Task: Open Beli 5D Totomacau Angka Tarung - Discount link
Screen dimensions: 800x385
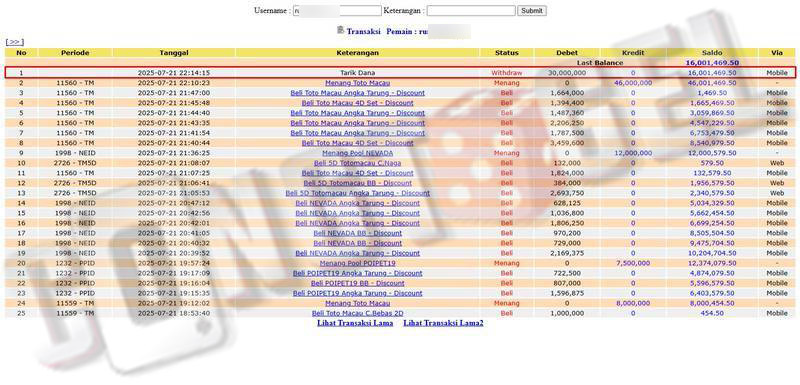Action: point(357,193)
